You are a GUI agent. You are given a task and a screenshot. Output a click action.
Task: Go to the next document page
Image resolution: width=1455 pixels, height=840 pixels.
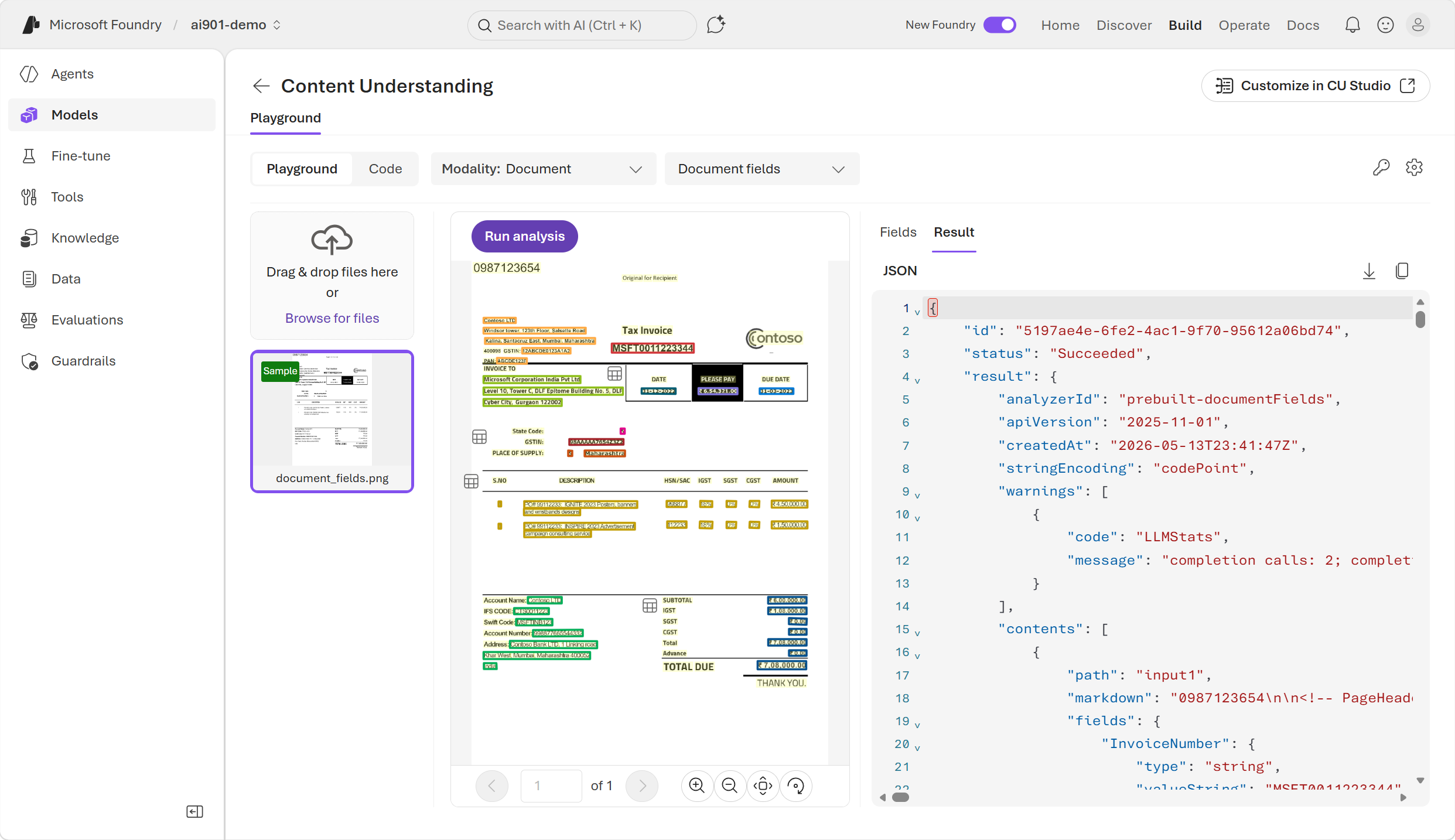coord(642,786)
